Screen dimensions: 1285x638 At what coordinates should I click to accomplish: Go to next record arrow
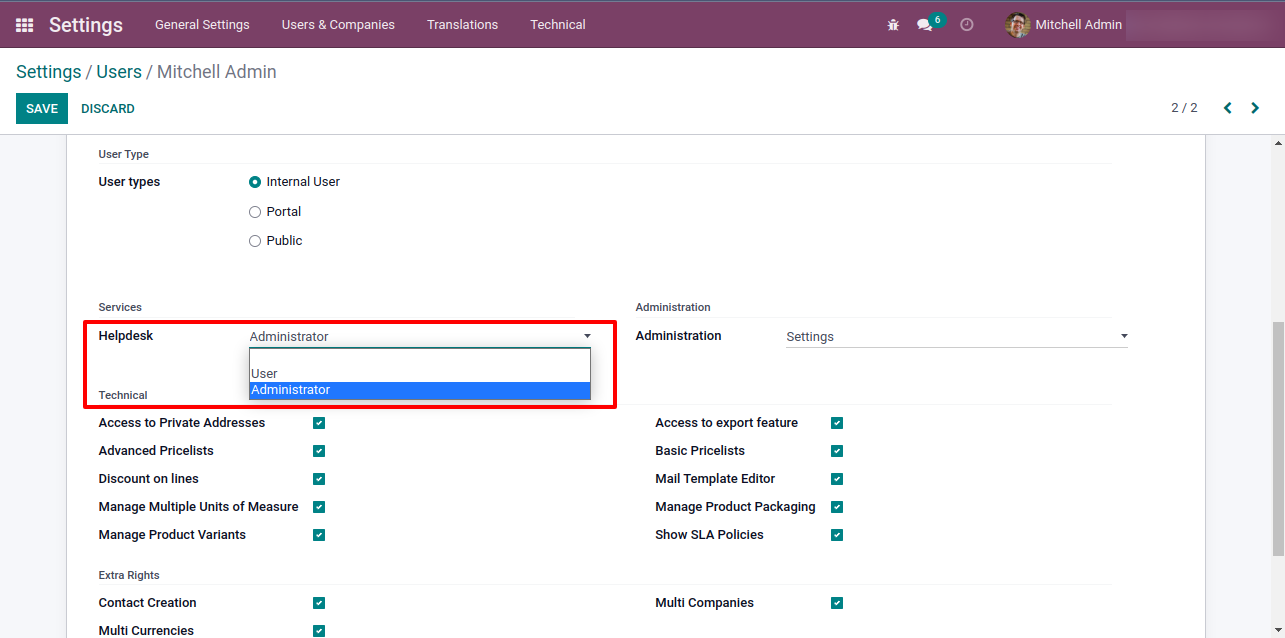[1255, 108]
